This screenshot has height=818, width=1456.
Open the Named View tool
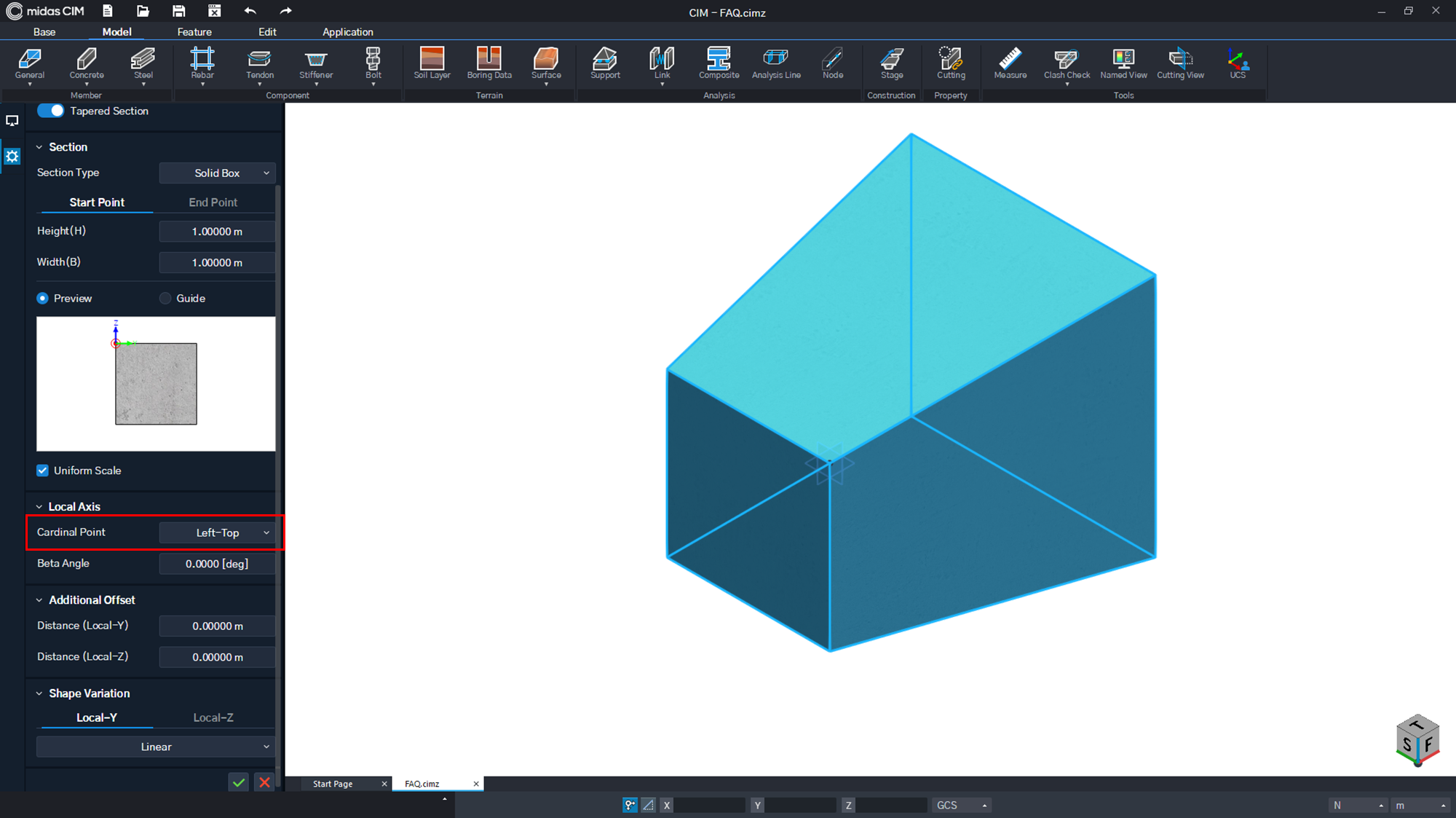coord(1123,63)
